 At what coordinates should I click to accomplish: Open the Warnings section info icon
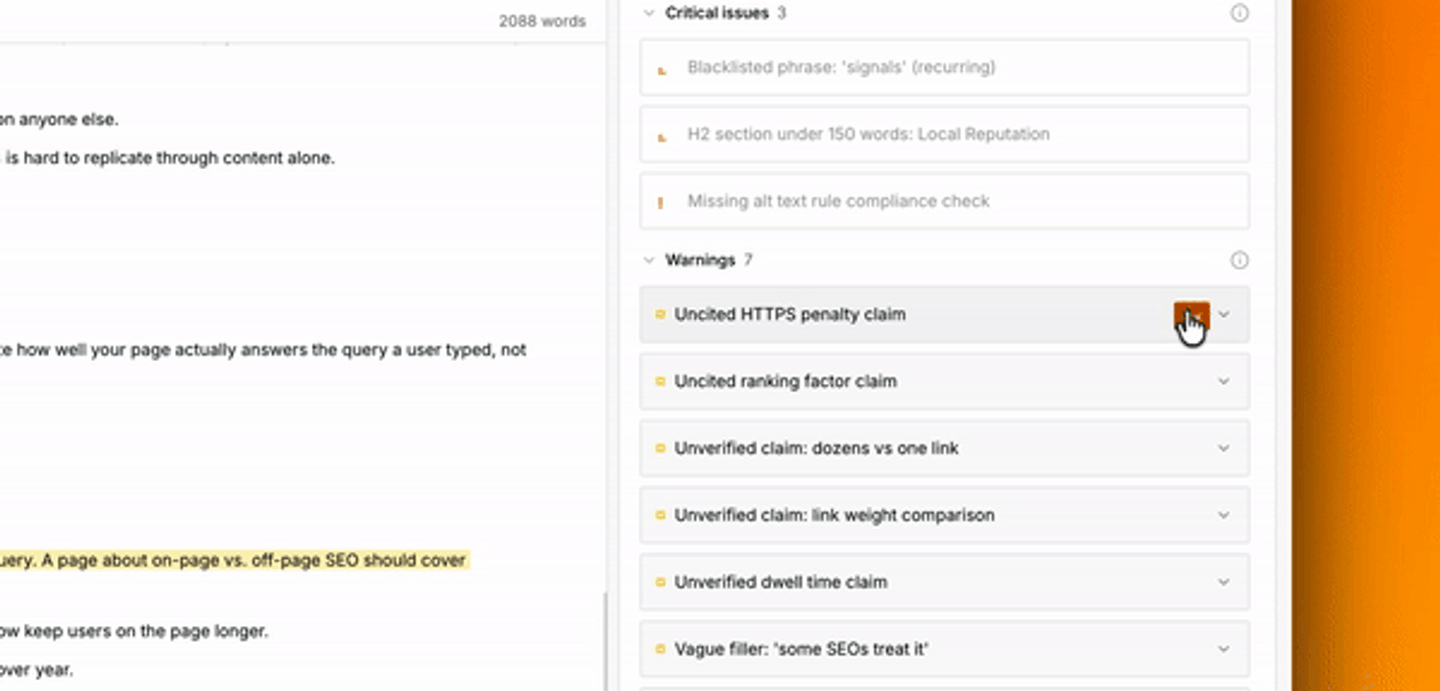point(1239,260)
